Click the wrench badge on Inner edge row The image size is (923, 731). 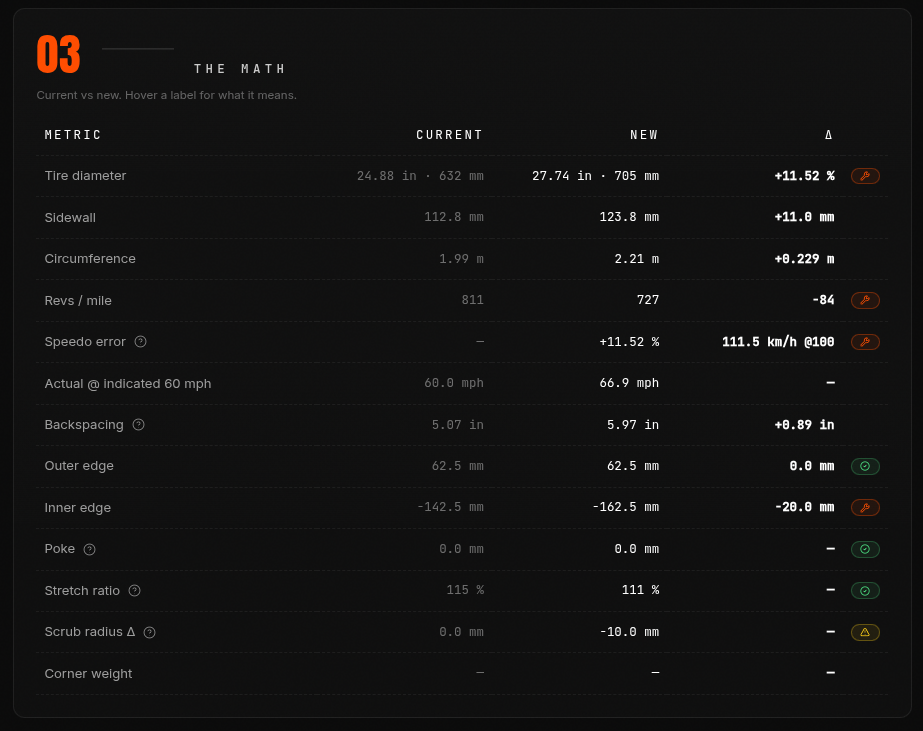tap(865, 507)
